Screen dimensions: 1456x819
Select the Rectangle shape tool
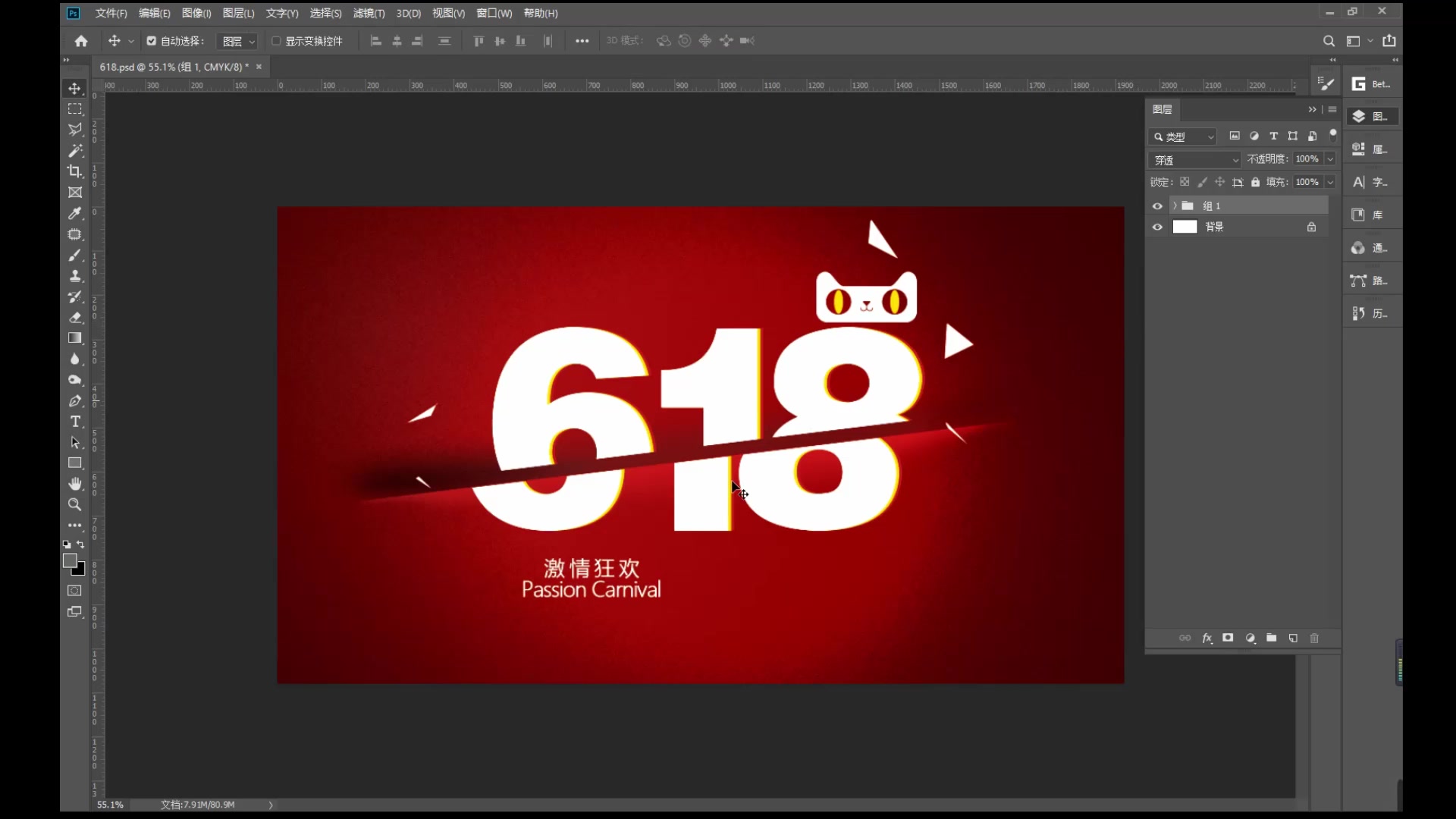pyautogui.click(x=74, y=463)
